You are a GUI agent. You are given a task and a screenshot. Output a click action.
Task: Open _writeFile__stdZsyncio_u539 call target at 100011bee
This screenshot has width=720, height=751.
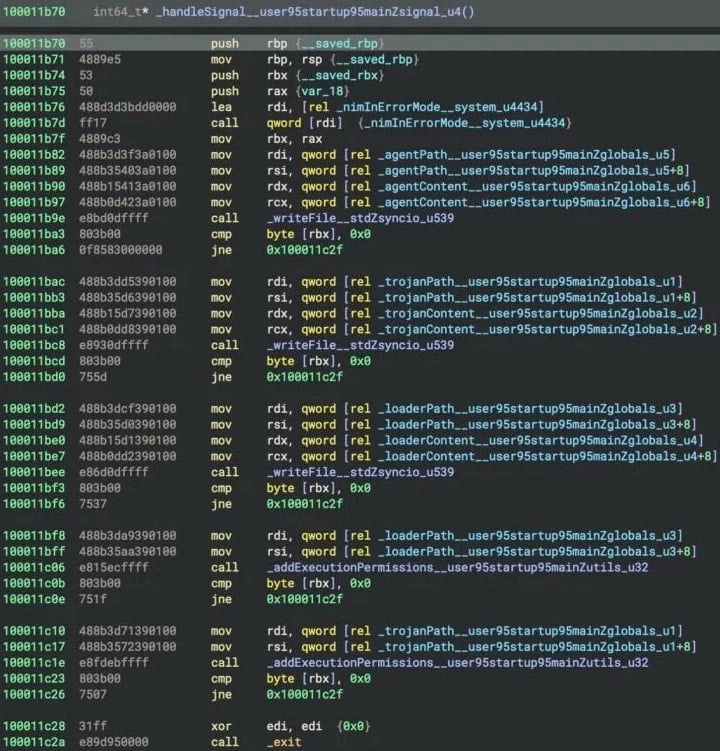(360, 472)
